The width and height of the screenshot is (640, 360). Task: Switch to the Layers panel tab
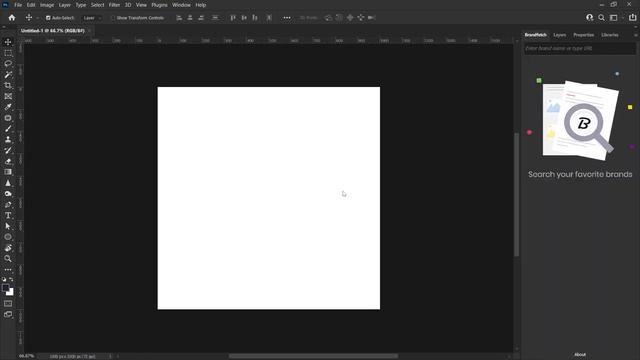560,35
